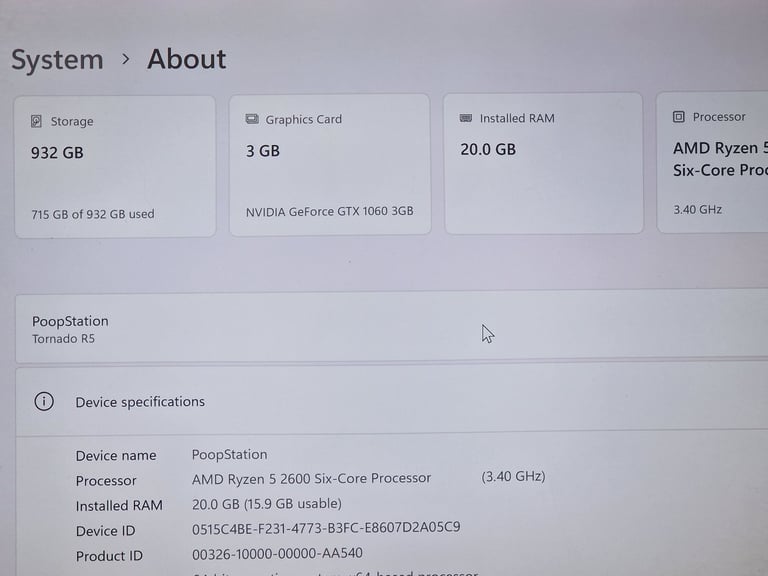The height and width of the screenshot is (576, 768).
Task: Click the '932 GB' storage value
Action: (57, 153)
